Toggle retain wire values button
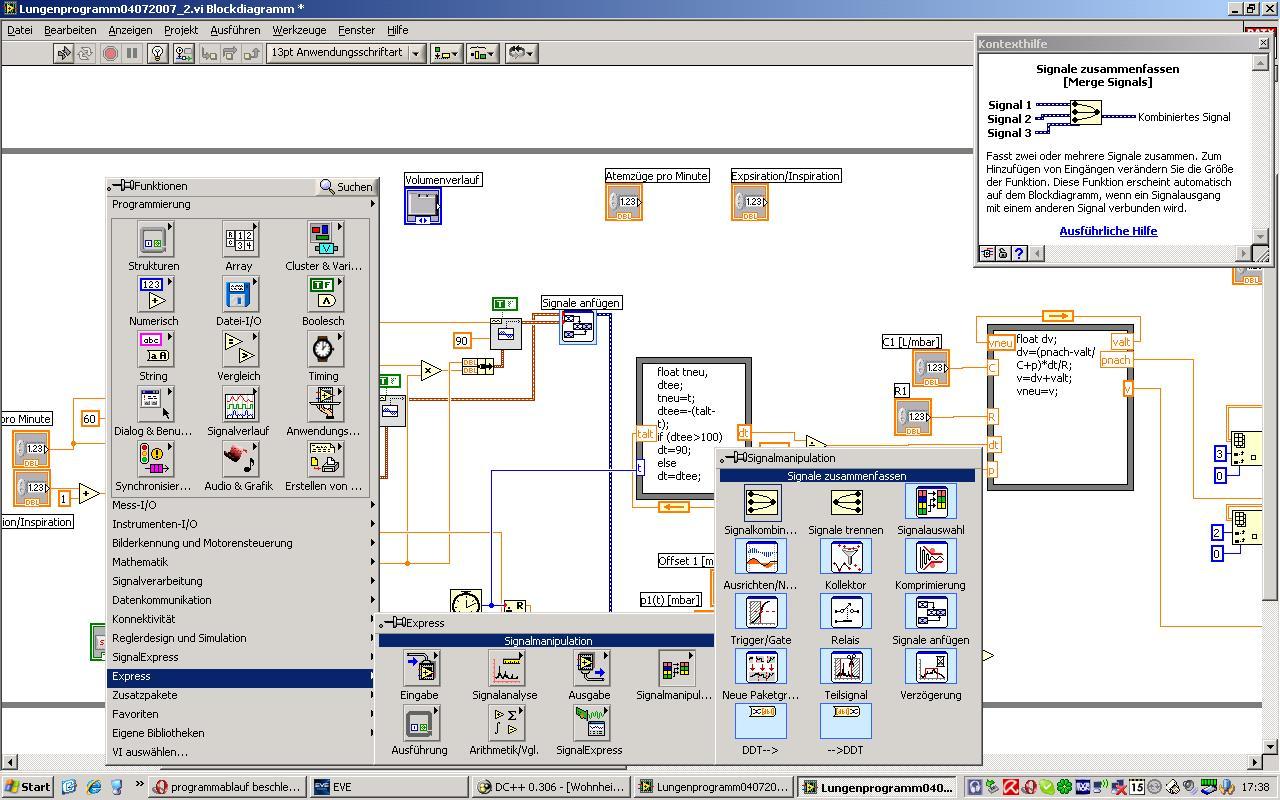The width and height of the screenshot is (1280, 800). (183, 53)
